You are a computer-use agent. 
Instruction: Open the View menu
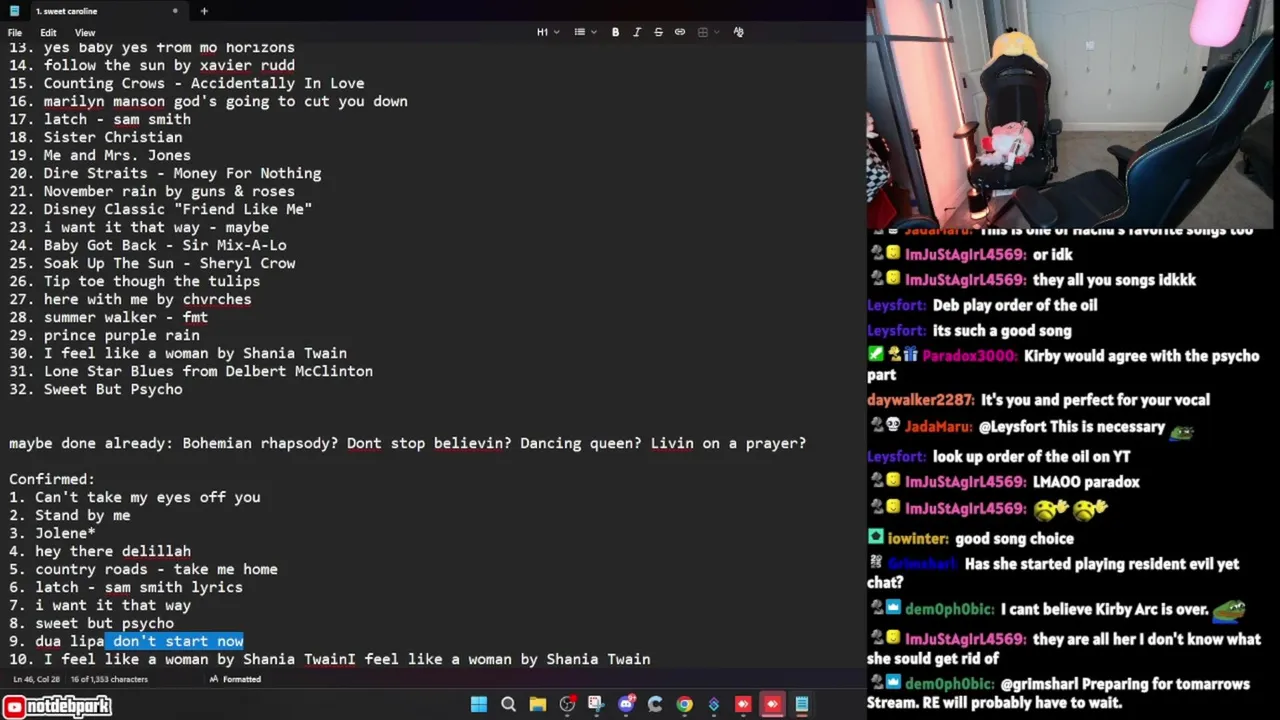[x=85, y=33]
